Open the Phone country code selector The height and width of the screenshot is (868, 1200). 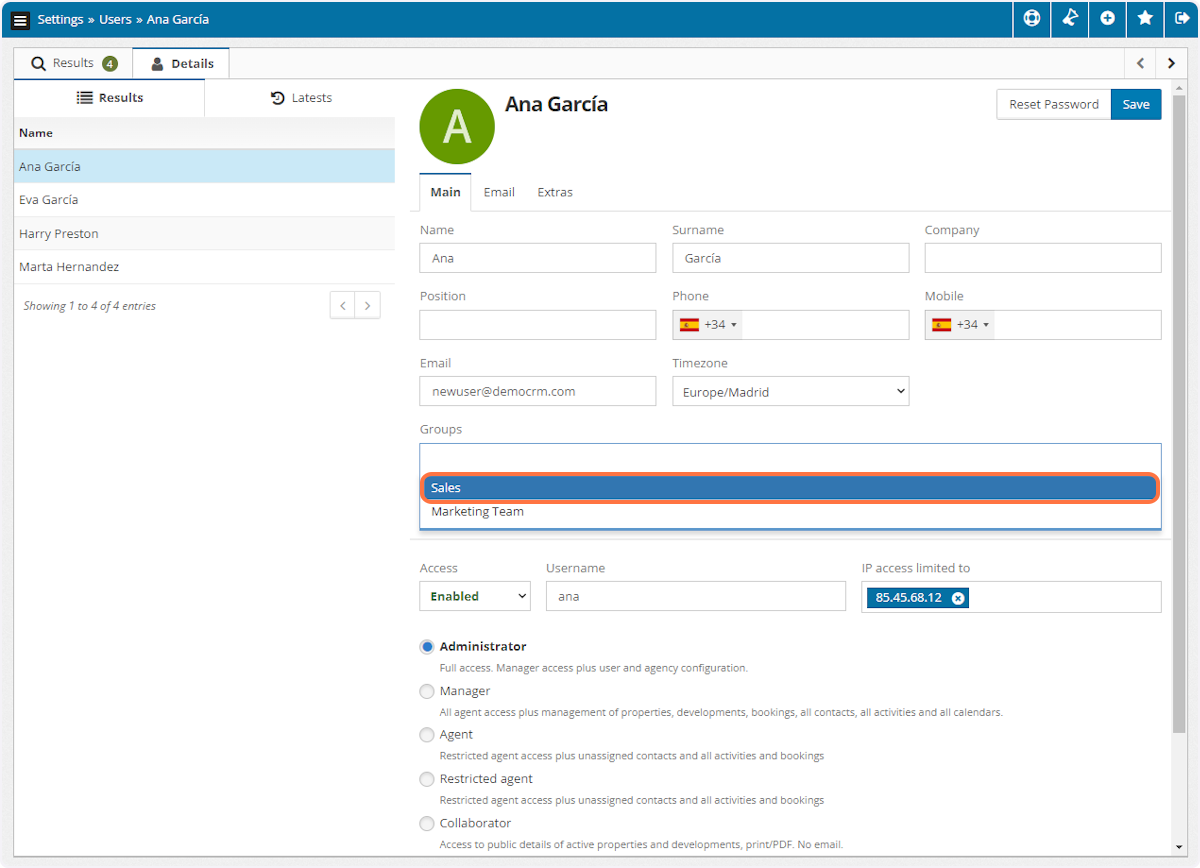click(708, 325)
